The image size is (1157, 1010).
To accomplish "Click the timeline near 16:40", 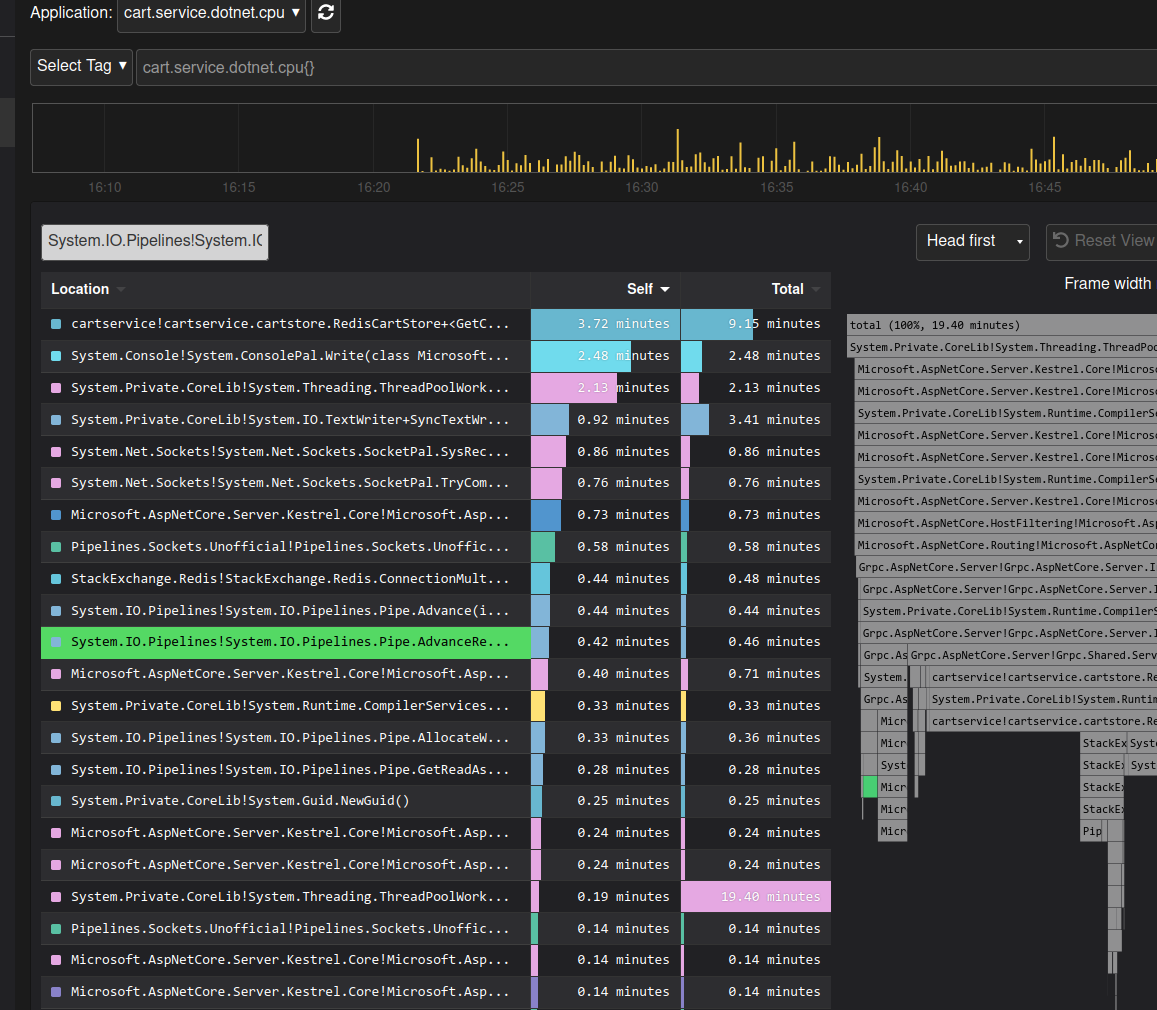I will [x=911, y=187].
